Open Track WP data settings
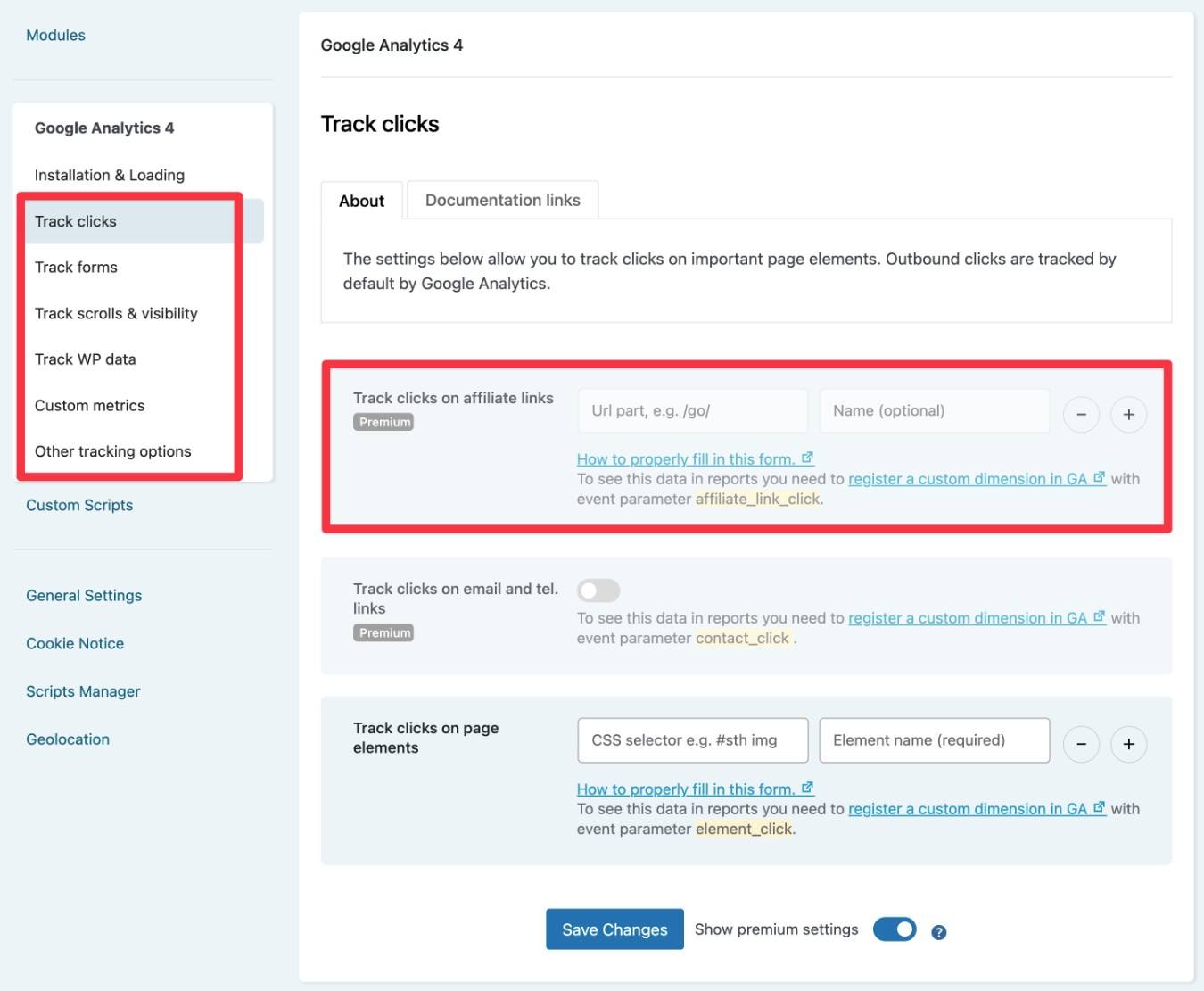This screenshot has height=991, width=1204. click(86, 359)
